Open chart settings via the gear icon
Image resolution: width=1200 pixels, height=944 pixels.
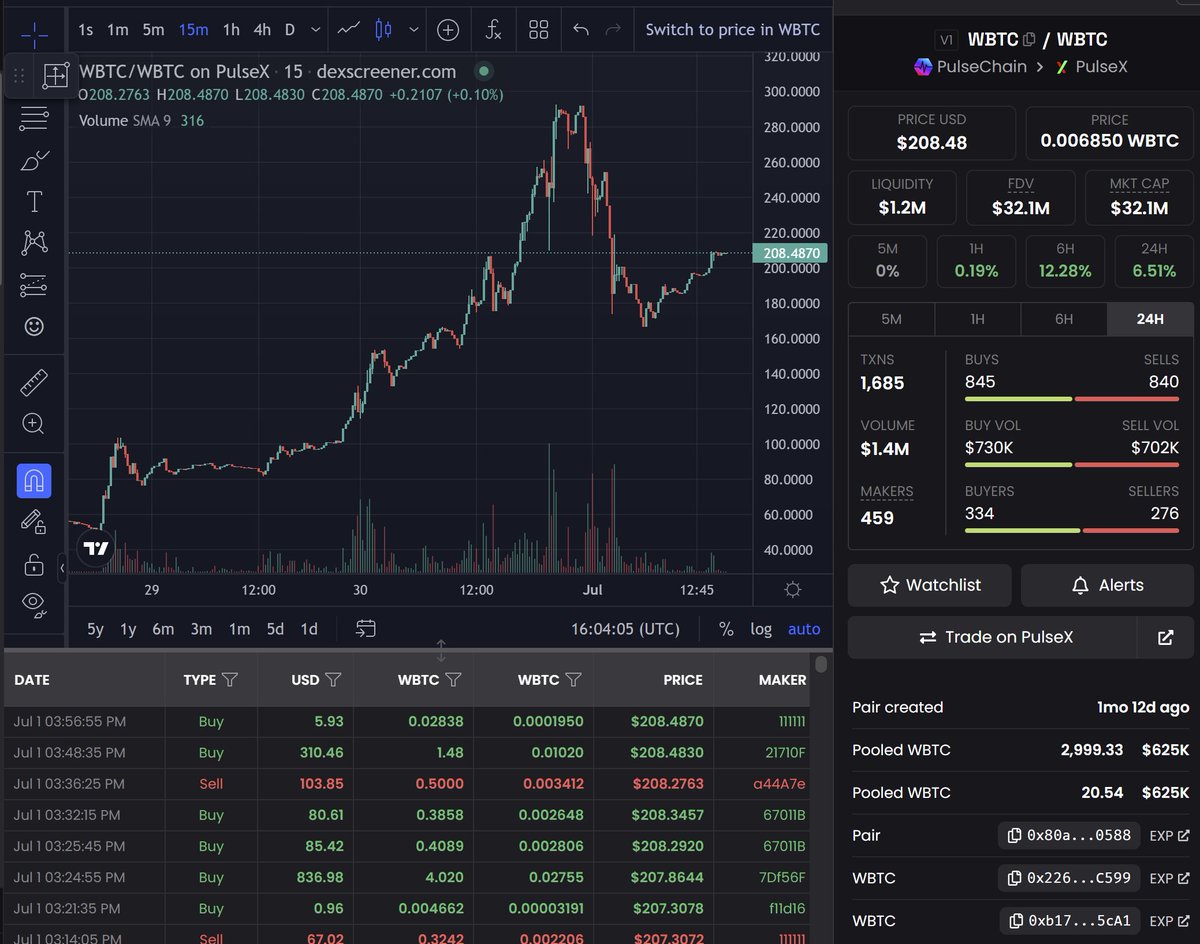point(792,589)
